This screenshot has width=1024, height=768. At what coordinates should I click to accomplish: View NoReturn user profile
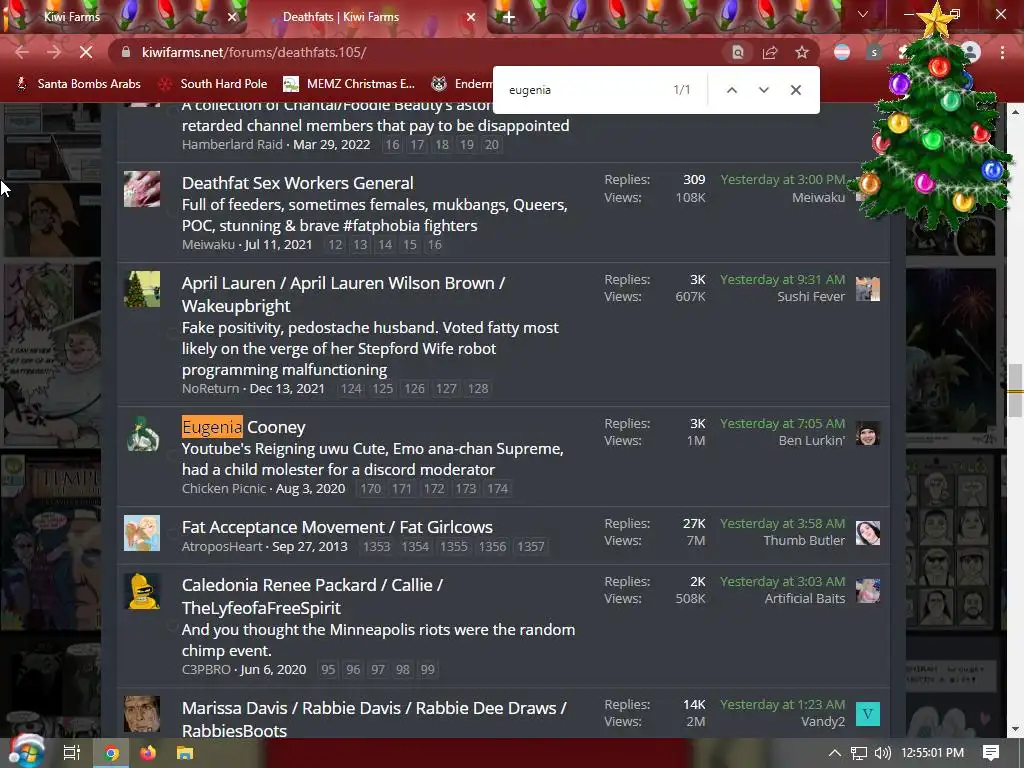pos(210,389)
